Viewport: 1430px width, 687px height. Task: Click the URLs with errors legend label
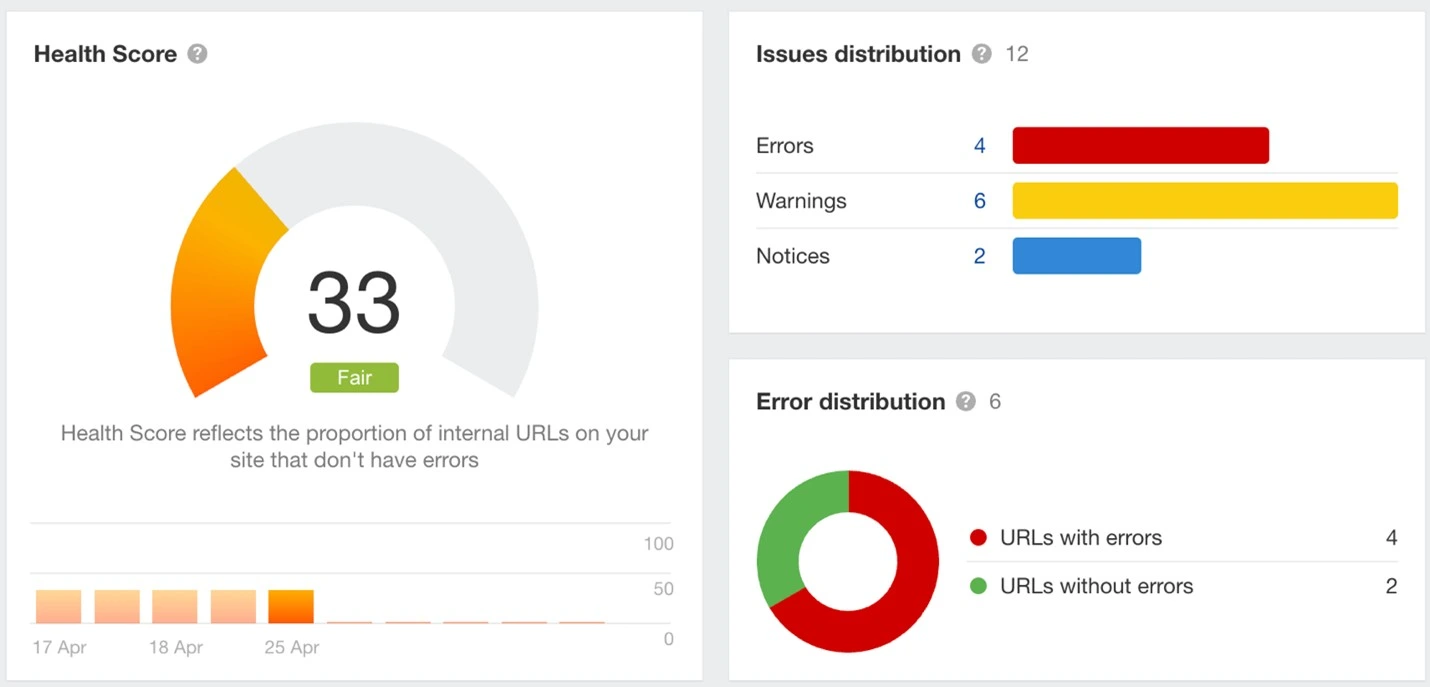pyautogui.click(x=1081, y=538)
